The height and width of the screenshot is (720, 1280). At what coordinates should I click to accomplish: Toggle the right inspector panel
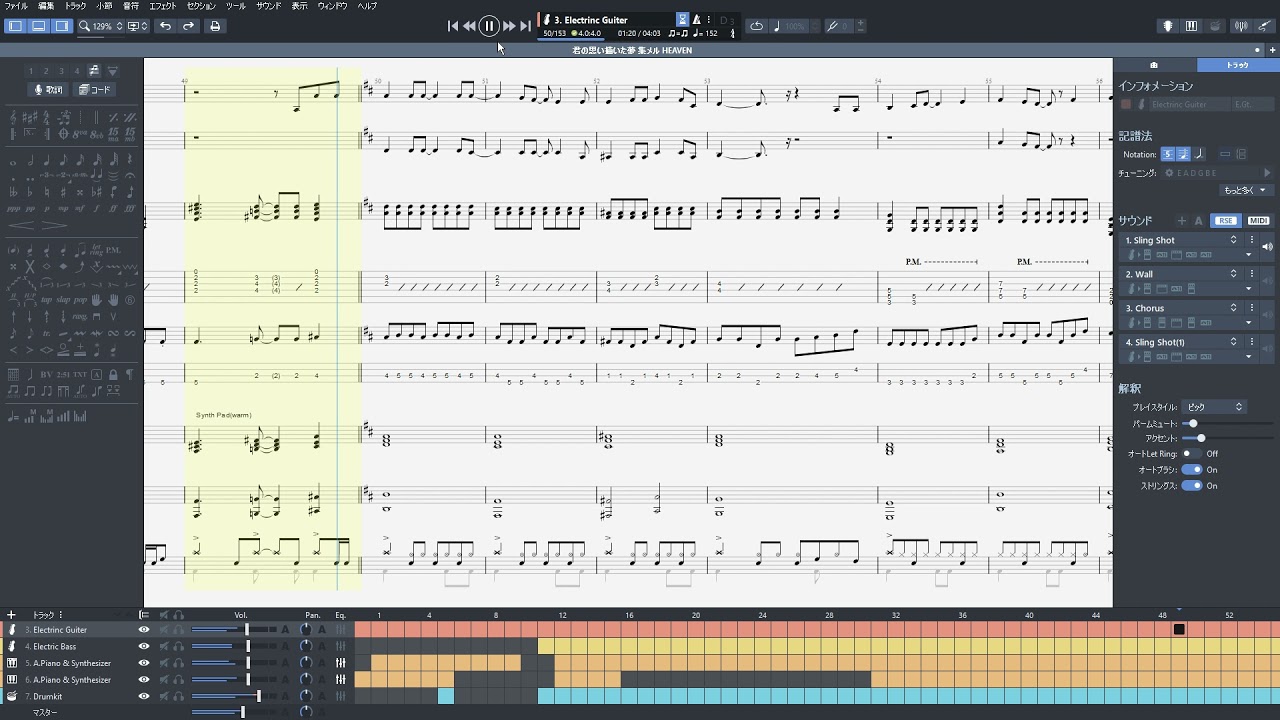point(61,26)
